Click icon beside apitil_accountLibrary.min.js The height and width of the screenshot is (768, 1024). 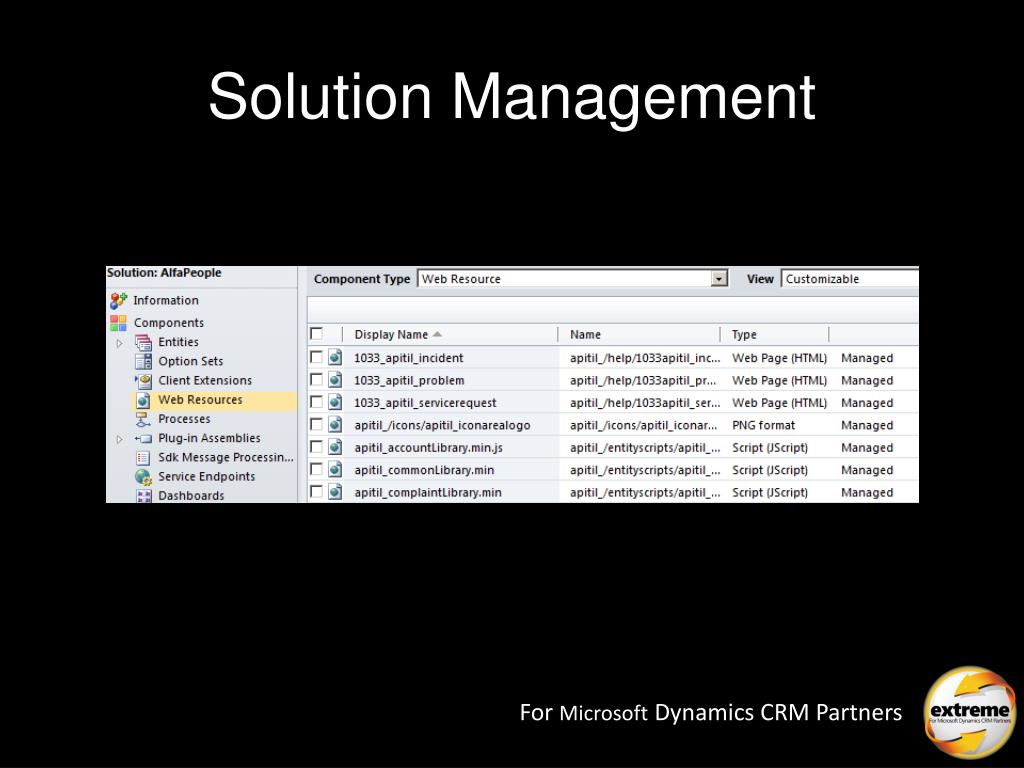[x=335, y=447]
